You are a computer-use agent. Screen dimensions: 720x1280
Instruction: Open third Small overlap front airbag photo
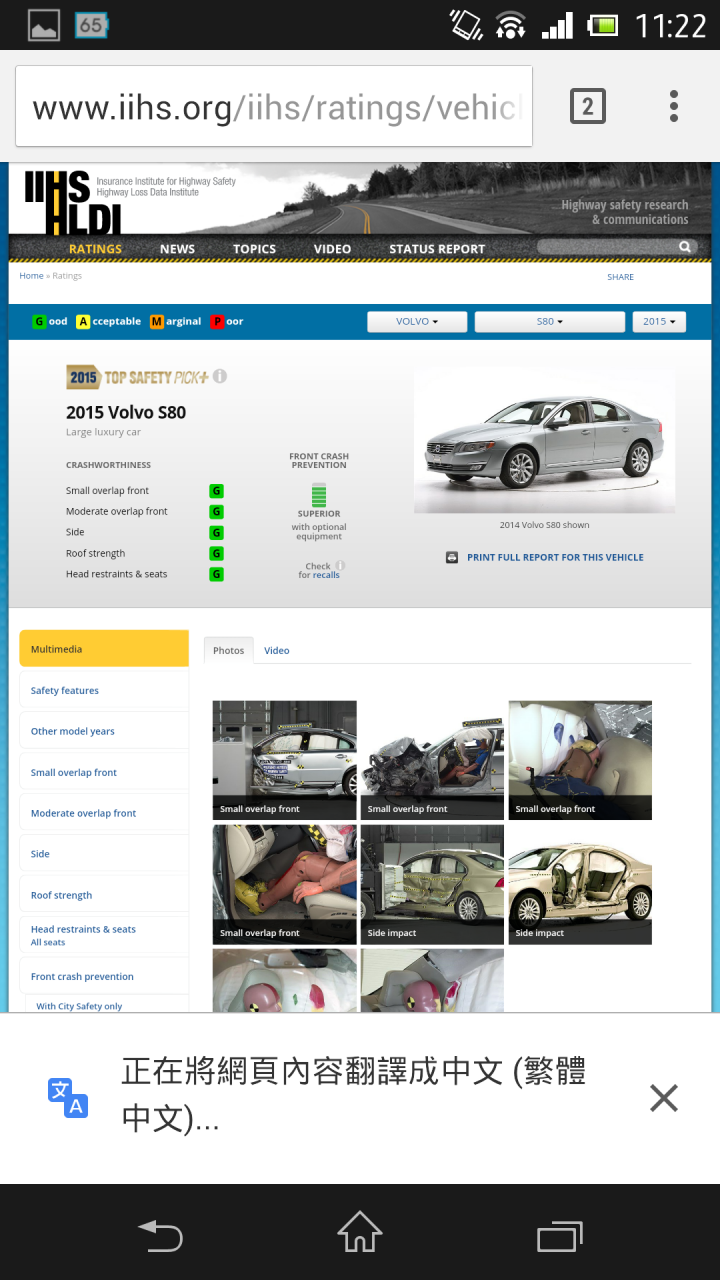click(580, 760)
